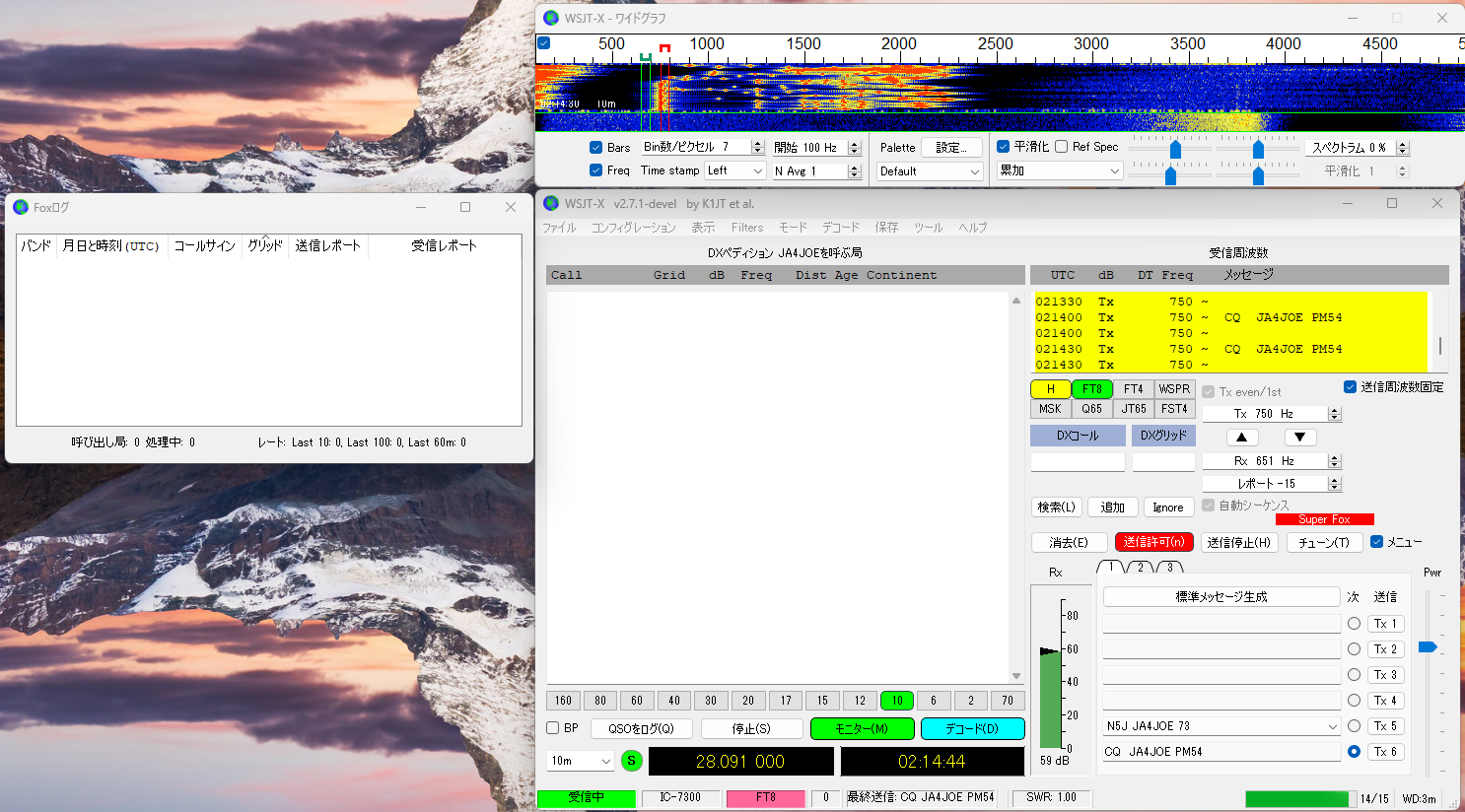Toggle the checkbox left of the waterfall frequency scale
Screen dimensions: 1465x812
tap(543, 43)
